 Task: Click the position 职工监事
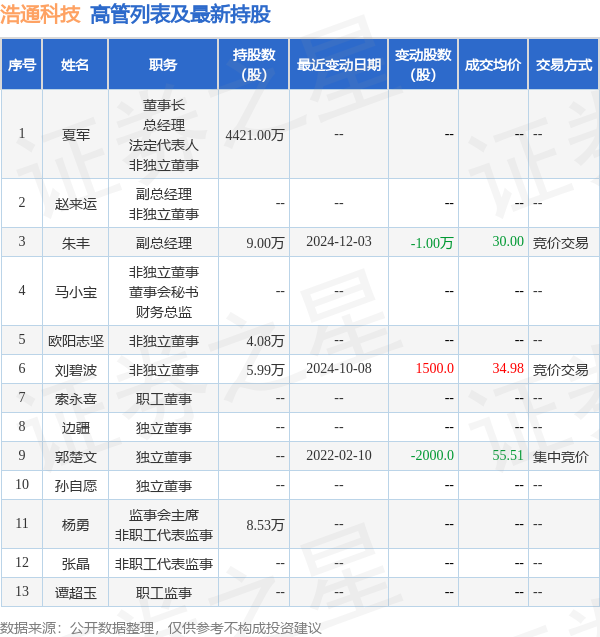point(164,593)
